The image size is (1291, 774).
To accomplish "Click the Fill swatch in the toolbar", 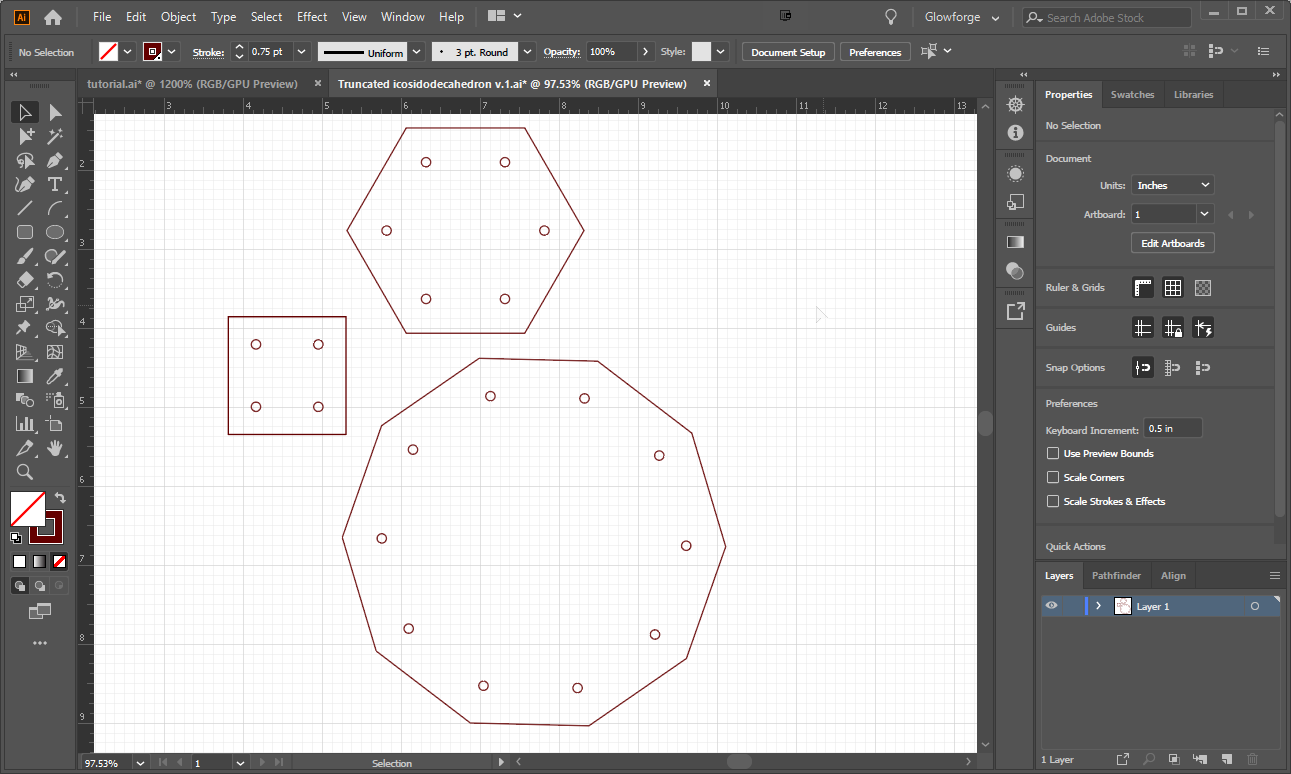I will click(27, 508).
